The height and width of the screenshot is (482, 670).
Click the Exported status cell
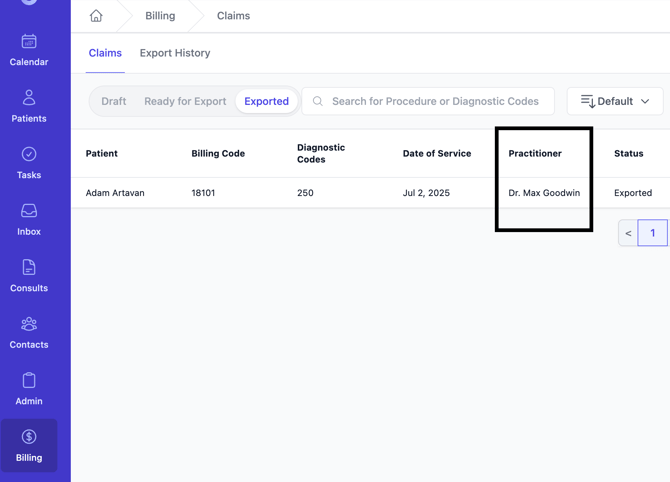coord(633,193)
